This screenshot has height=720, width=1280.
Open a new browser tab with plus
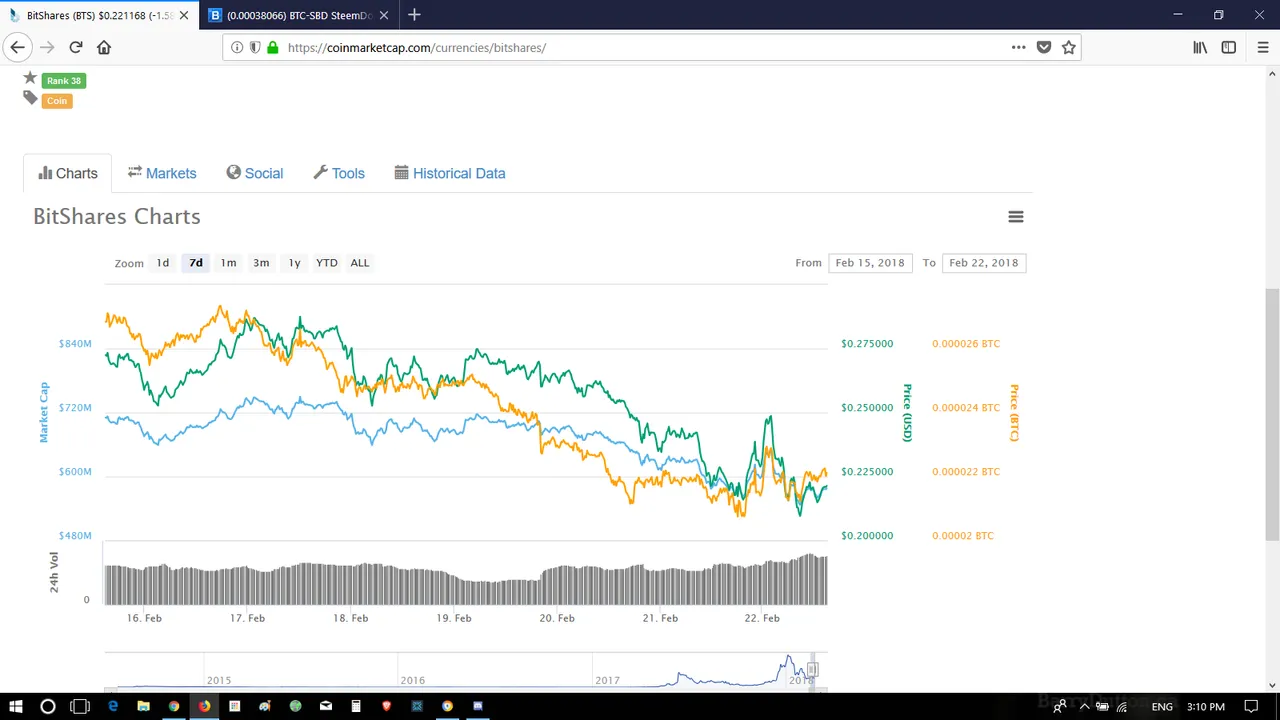pos(414,15)
